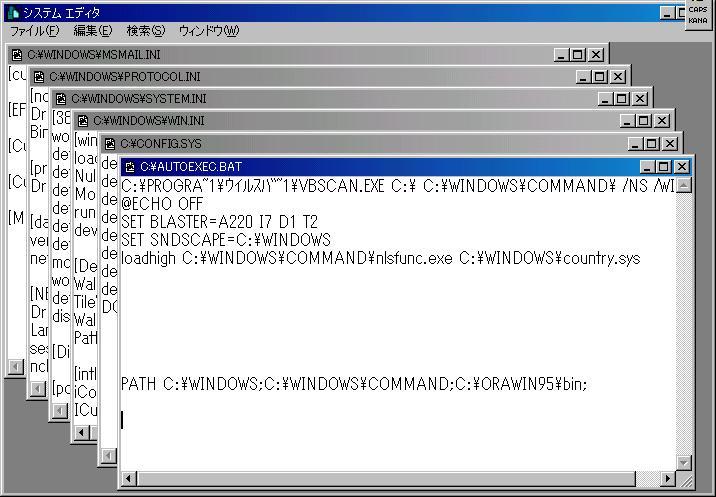Click AUTOEXEC.BAT horizontal scroll right arrow
This screenshot has width=716, height=497.
668,479
